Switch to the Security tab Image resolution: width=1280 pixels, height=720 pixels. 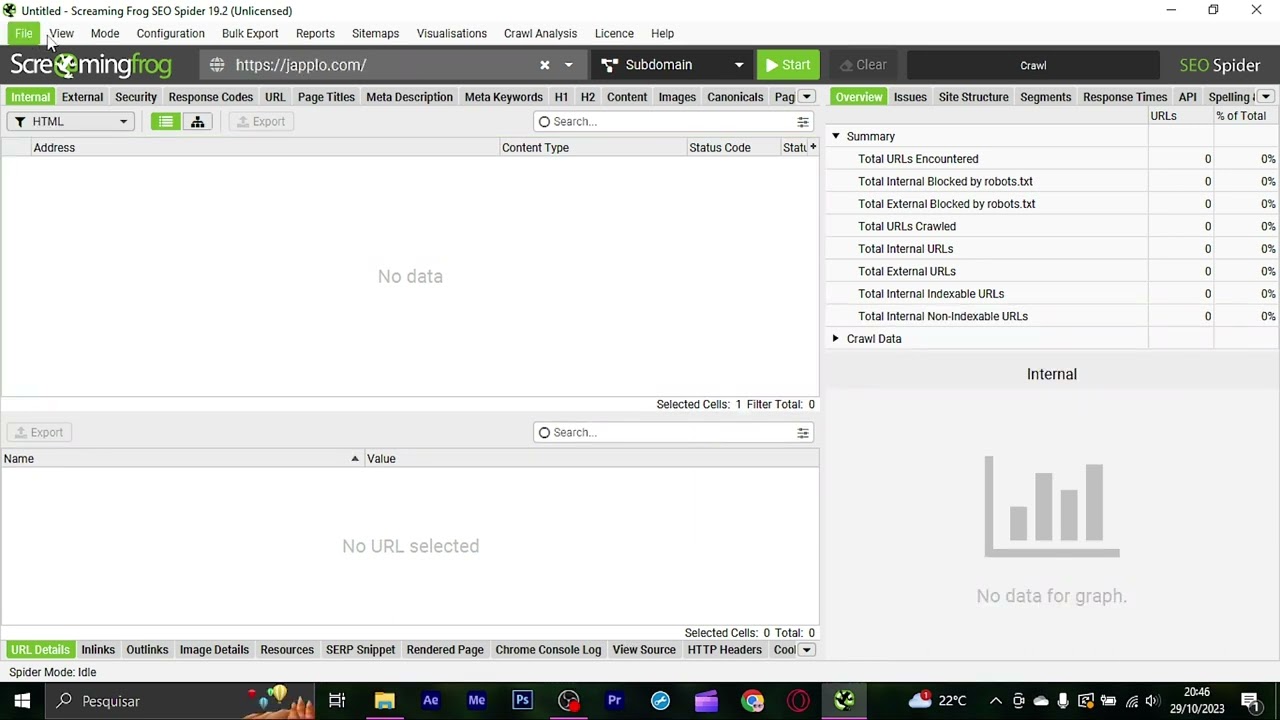(x=135, y=97)
